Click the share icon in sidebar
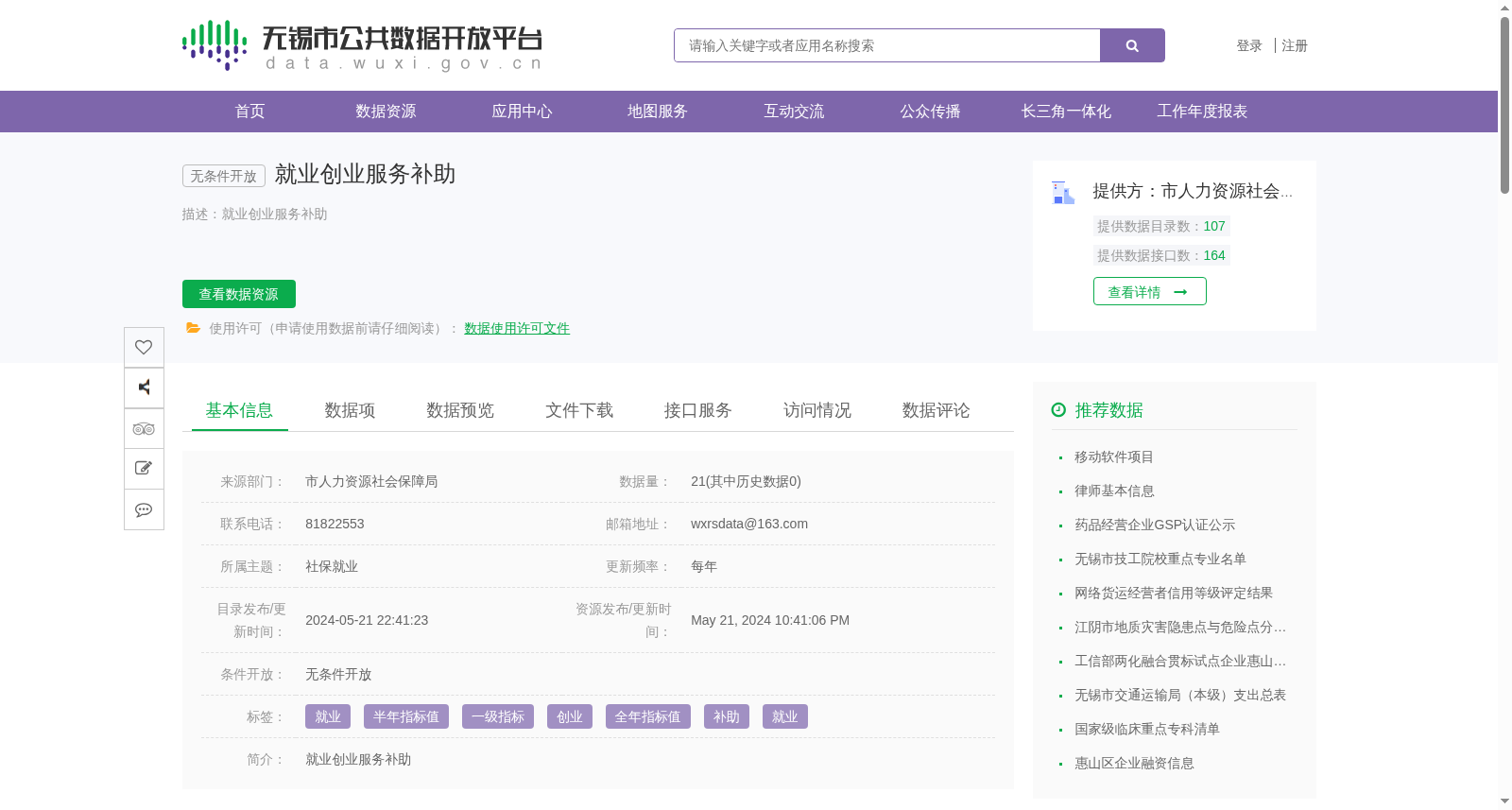 coord(144,388)
